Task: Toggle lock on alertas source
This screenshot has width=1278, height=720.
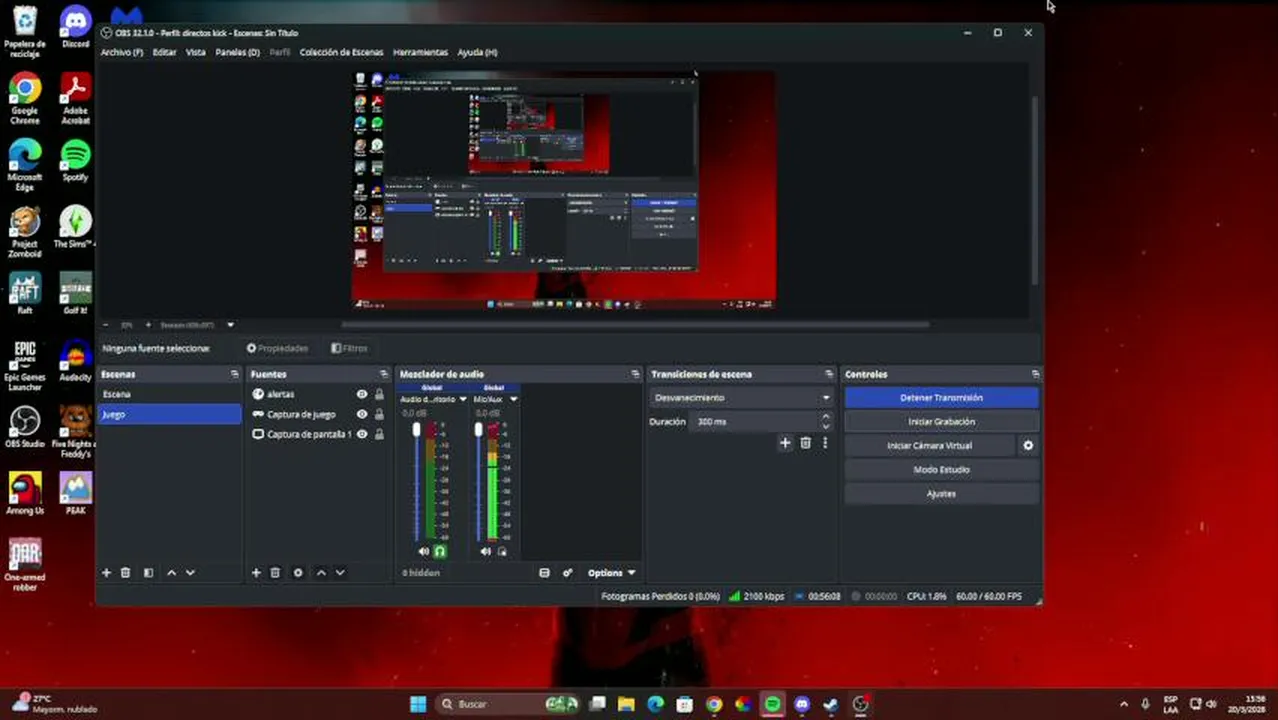Action: pos(379,394)
